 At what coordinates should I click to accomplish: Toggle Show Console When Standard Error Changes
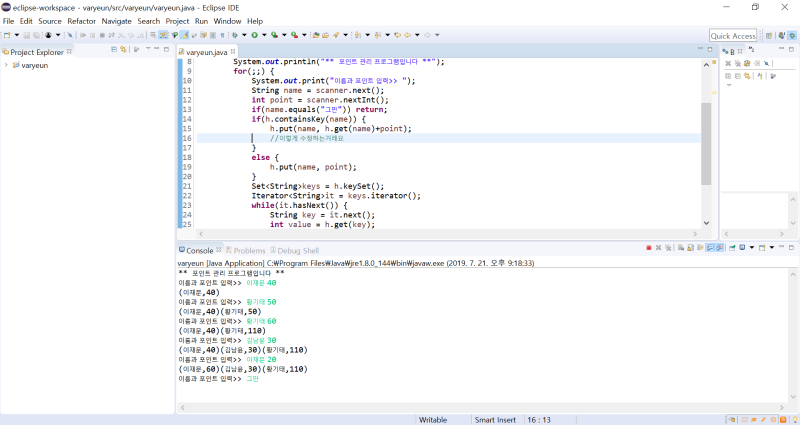point(719,247)
